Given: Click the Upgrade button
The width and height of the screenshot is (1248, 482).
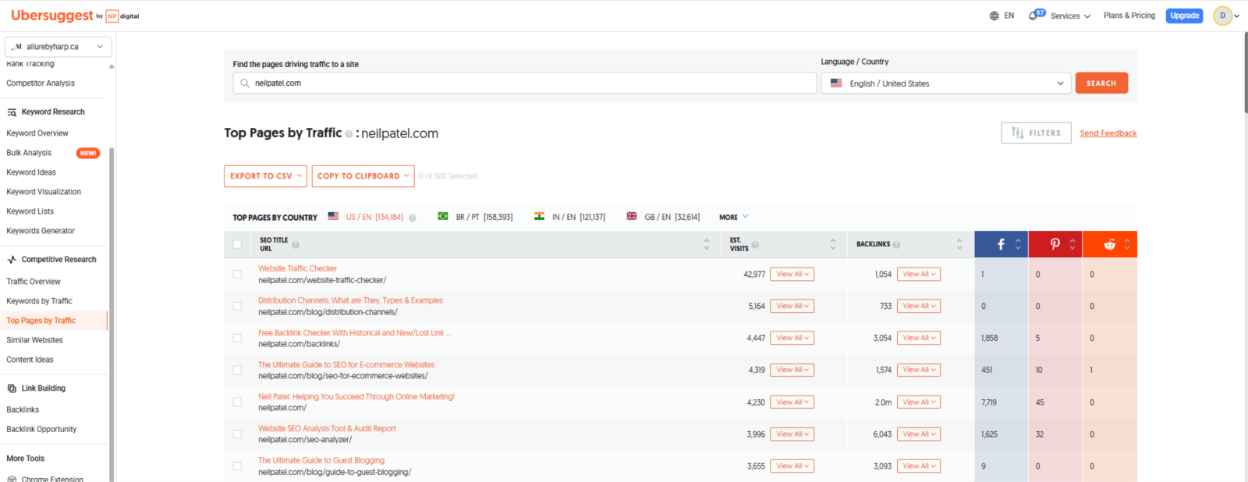Looking at the screenshot, I should (x=1185, y=16).
